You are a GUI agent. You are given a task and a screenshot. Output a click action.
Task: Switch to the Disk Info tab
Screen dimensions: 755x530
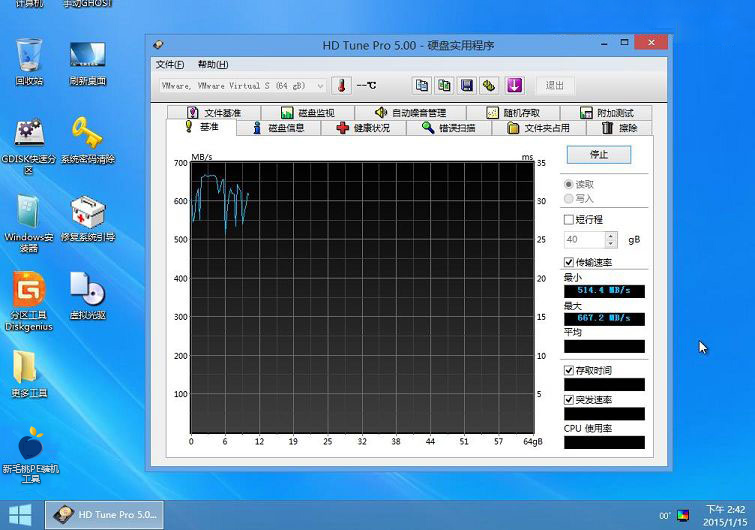pos(279,128)
